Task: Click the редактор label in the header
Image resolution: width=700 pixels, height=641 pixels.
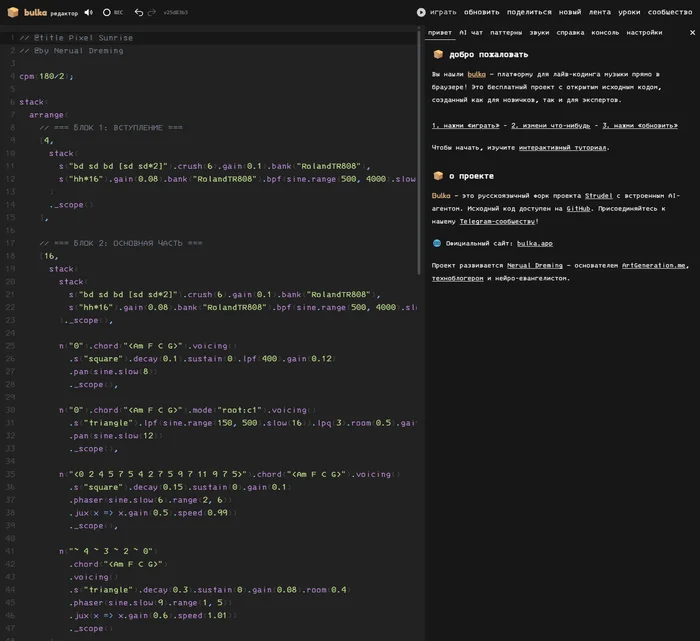Action: point(64,13)
